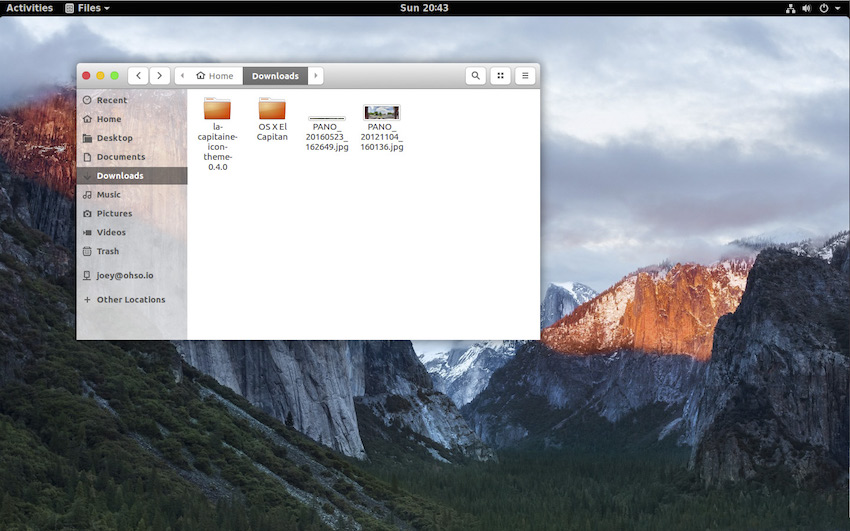Screen dimensions: 850x531
Task: Select the OS X El Capitan folder
Action: [x=272, y=110]
